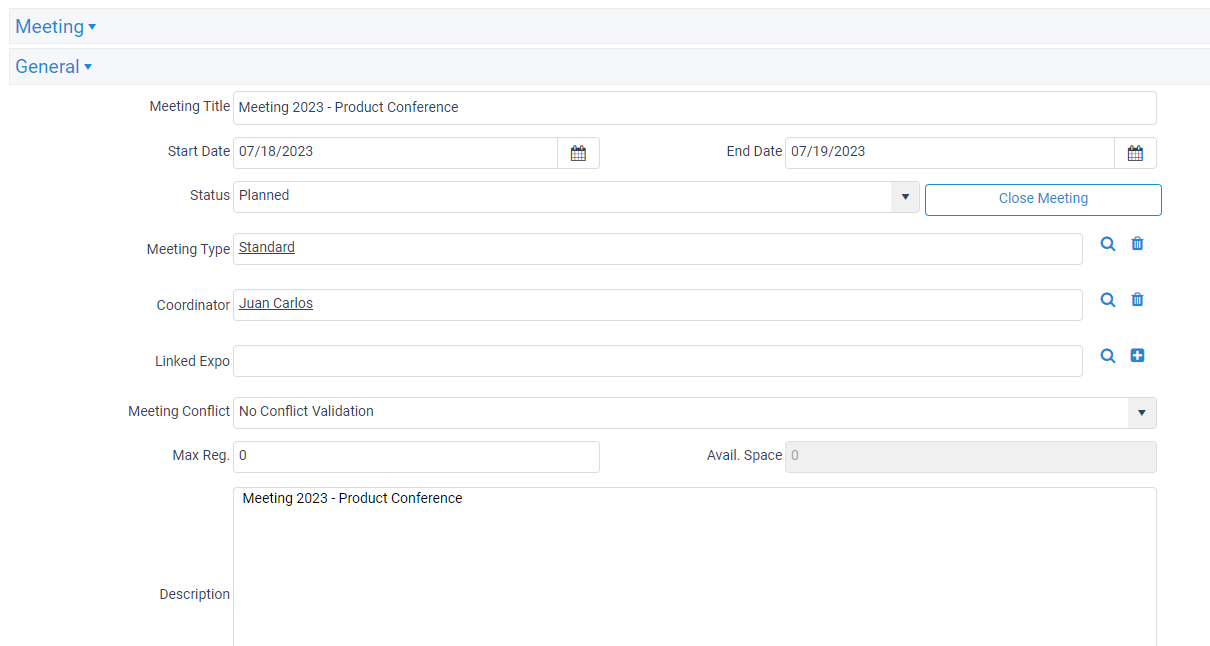Remove Juan Carlos as Coordinator
The image size is (1210, 646).
point(1137,299)
